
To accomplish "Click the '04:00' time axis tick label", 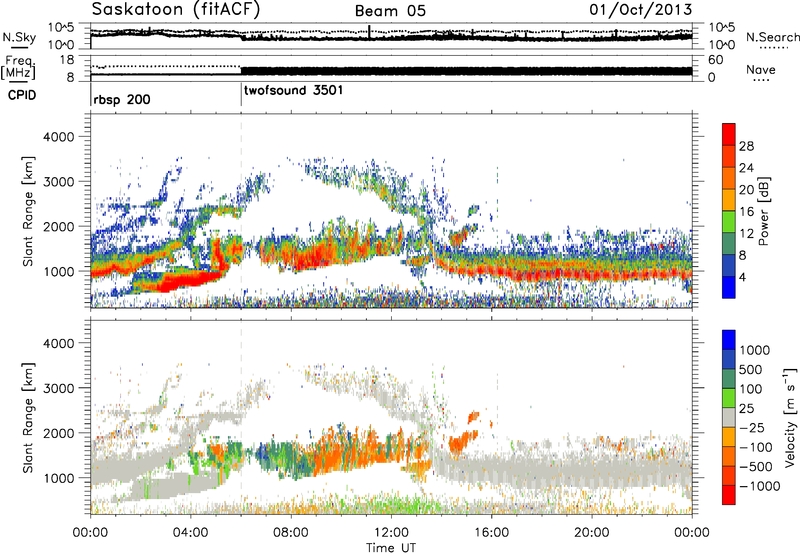I will click(190, 533).
